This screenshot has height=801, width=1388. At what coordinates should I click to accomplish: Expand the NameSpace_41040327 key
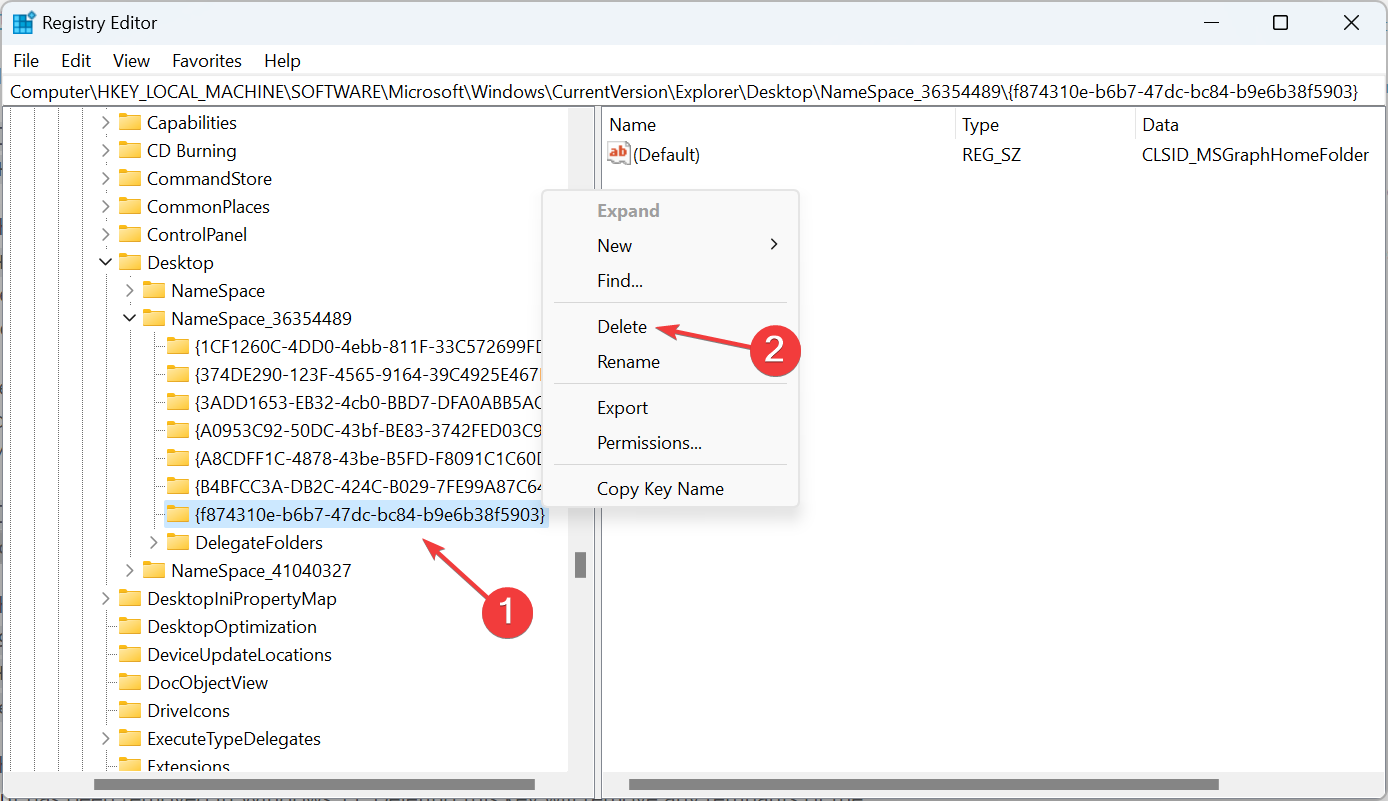(130, 571)
